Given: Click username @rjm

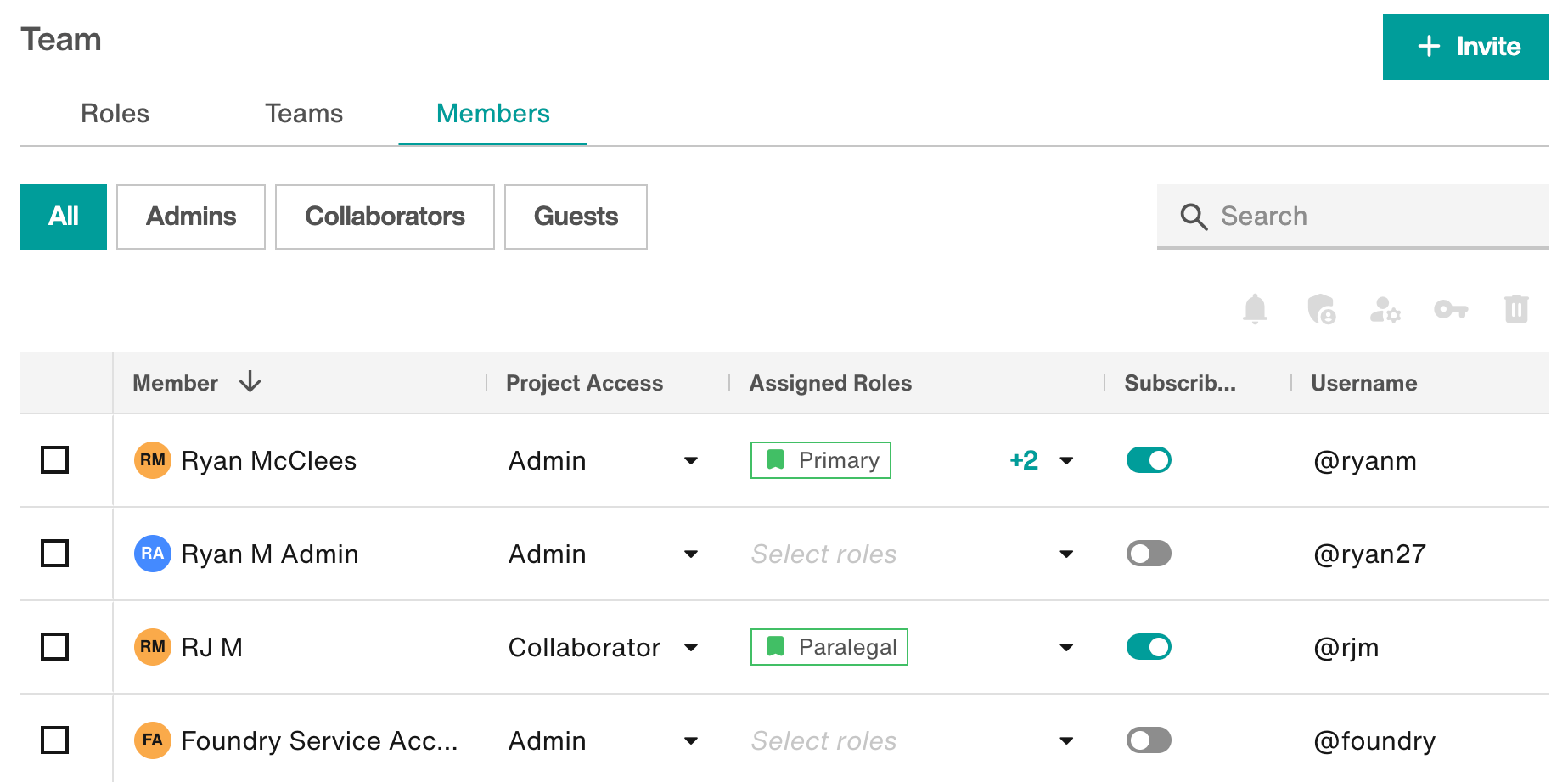Looking at the screenshot, I should [x=1346, y=648].
